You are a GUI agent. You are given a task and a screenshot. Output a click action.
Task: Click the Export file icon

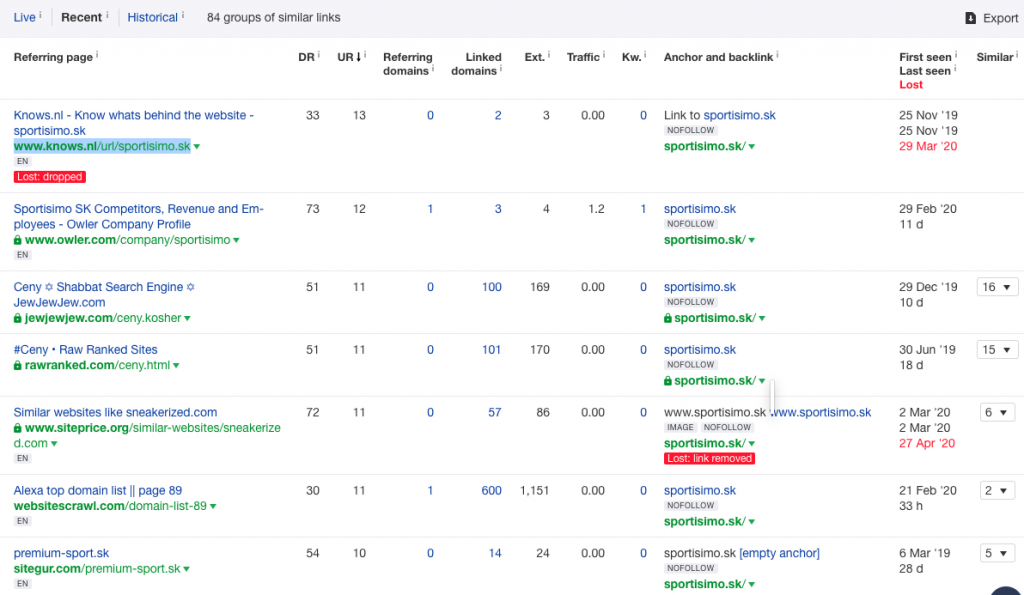coord(970,18)
